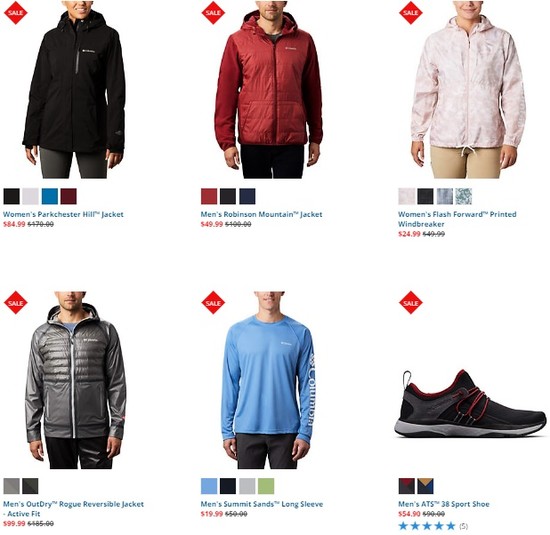This screenshot has height=535, width=550.
Task: Open Men's Summit Sands Long Sleeve link
Action: pyautogui.click(x=262, y=504)
